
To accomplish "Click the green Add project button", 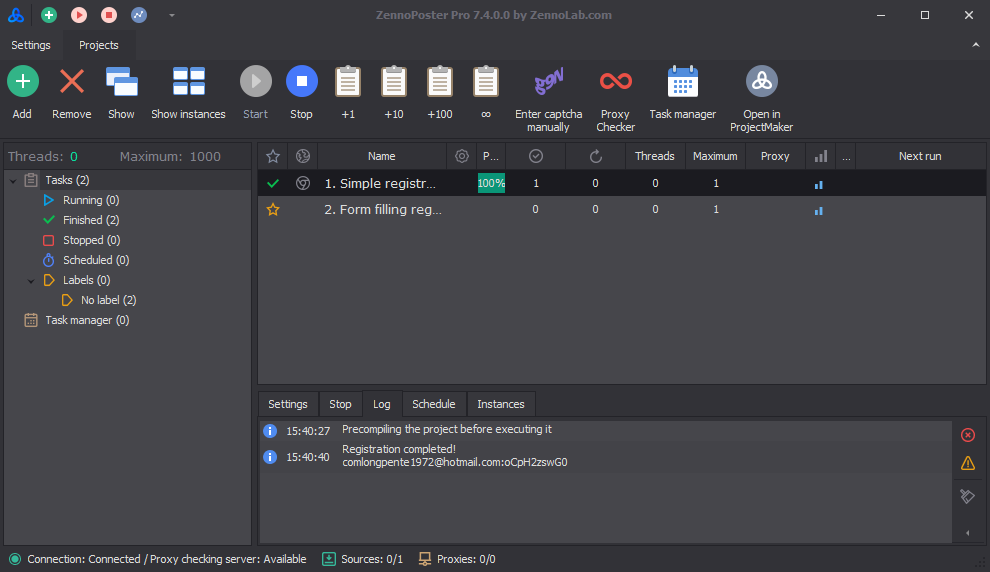I will coord(22,82).
